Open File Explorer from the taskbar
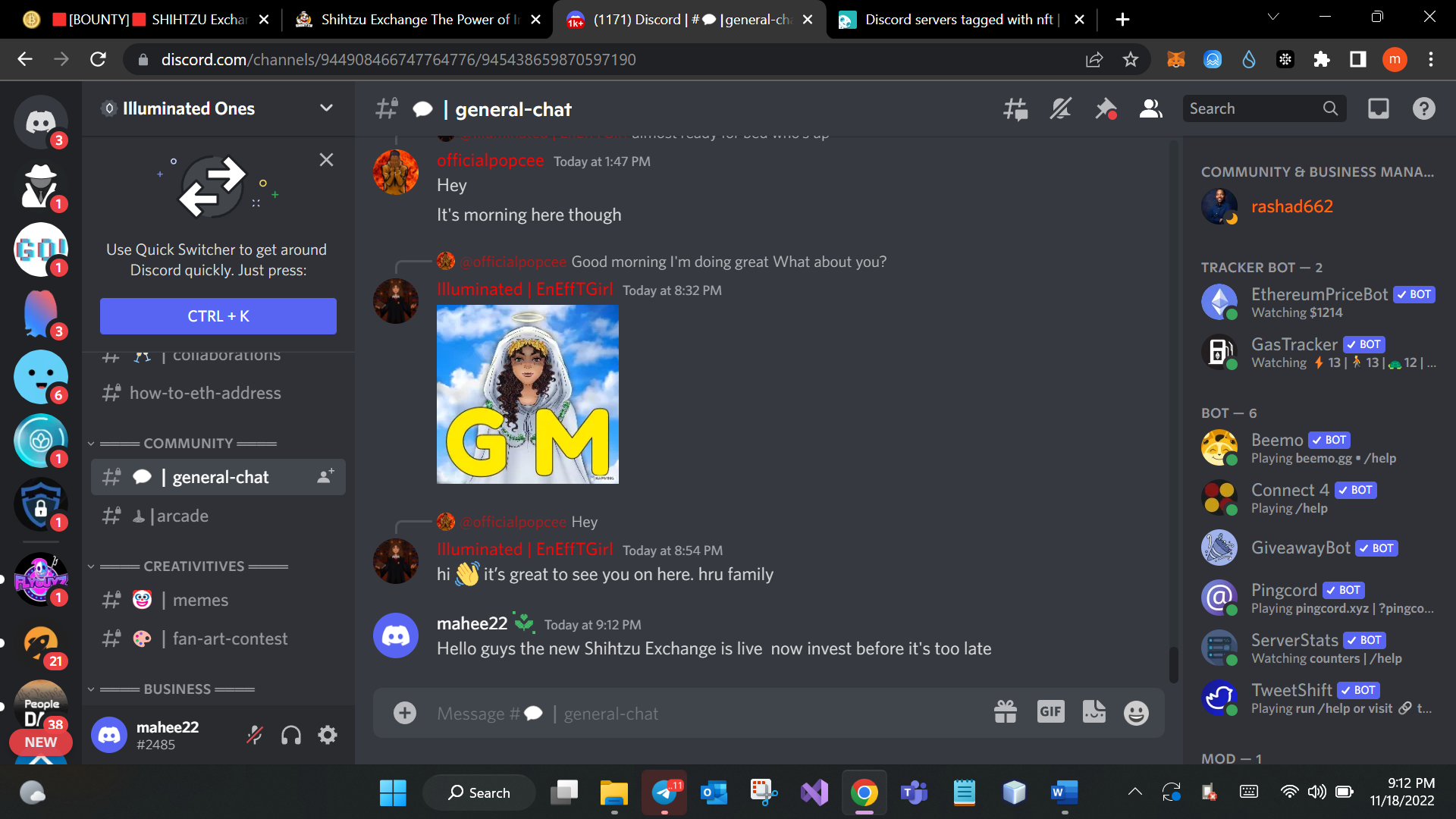The image size is (1456, 819). (x=614, y=793)
